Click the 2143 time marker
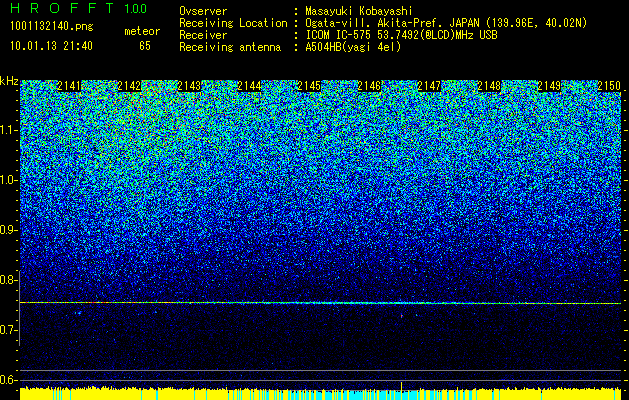Image resolution: width=629 pixels, height=400 pixels. click(189, 86)
